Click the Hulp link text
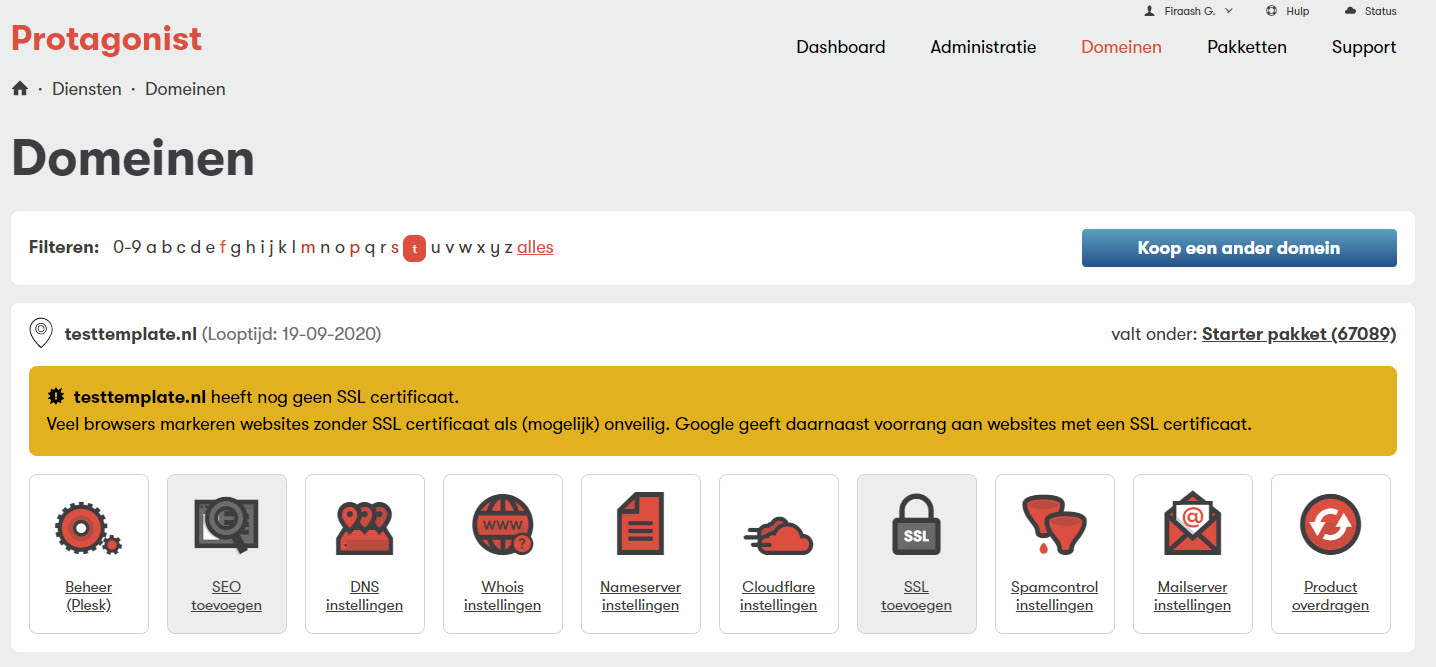 tap(1297, 11)
